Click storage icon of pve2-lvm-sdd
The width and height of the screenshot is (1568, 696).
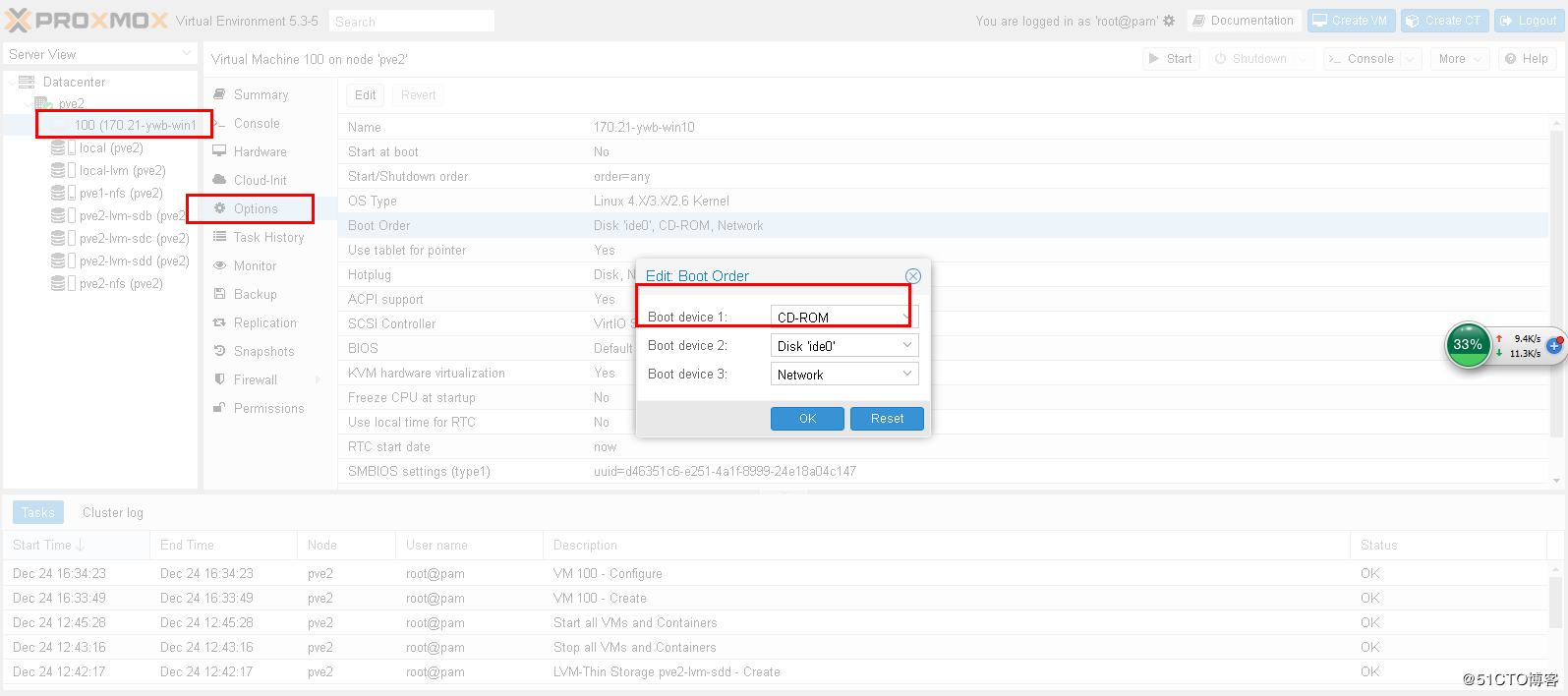pyautogui.click(x=58, y=261)
